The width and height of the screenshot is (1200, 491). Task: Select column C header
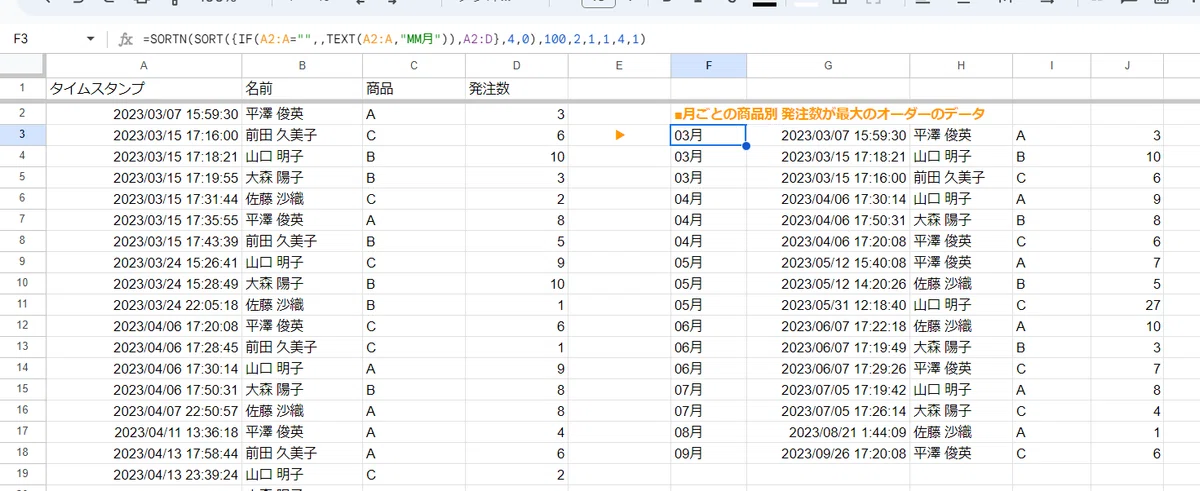click(415, 66)
